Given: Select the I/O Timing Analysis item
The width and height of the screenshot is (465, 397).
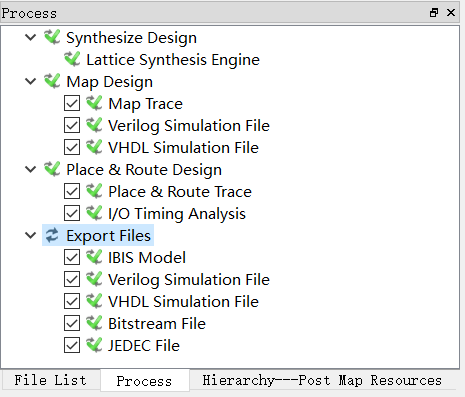Looking at the screenshot, I should pyautogui.click(x=177, y=214).
